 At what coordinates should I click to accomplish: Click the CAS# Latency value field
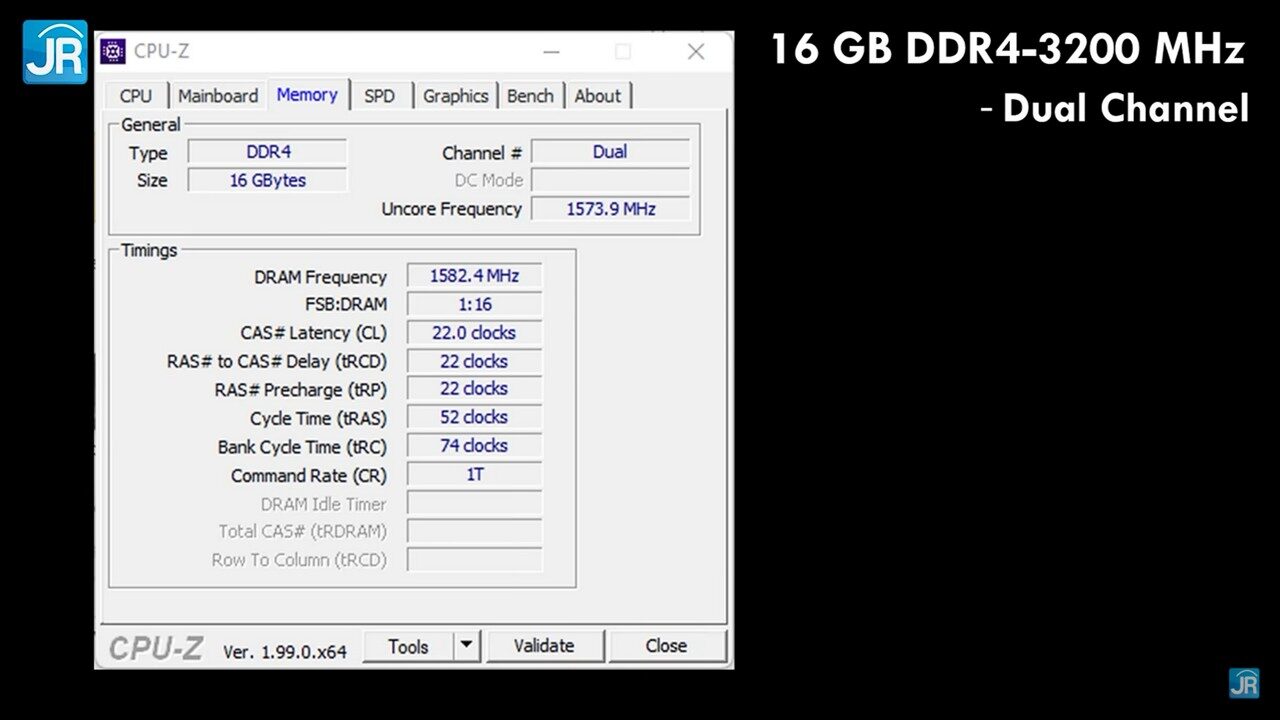click(474, 333)
